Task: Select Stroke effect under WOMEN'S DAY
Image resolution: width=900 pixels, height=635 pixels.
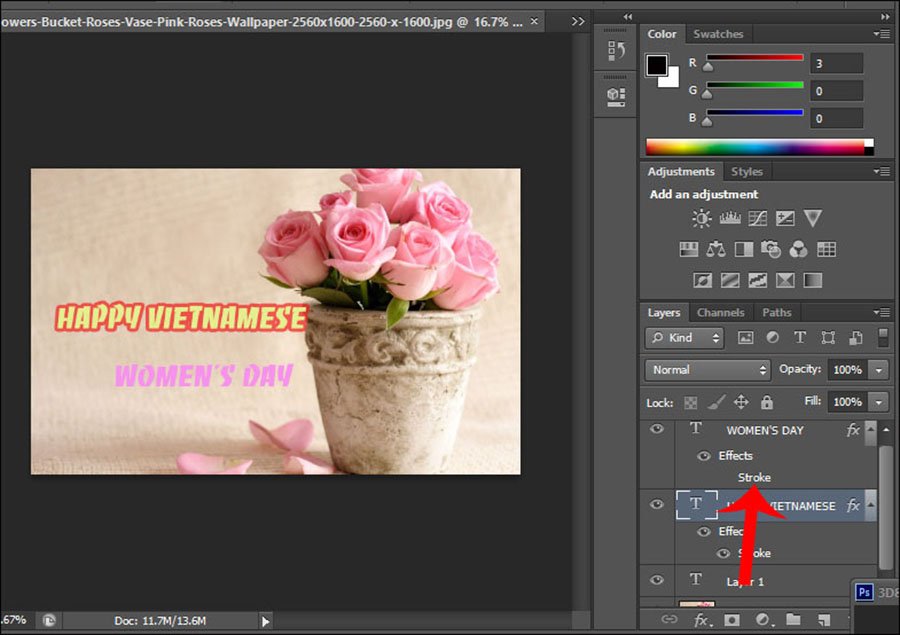Action: coord(754,478)
